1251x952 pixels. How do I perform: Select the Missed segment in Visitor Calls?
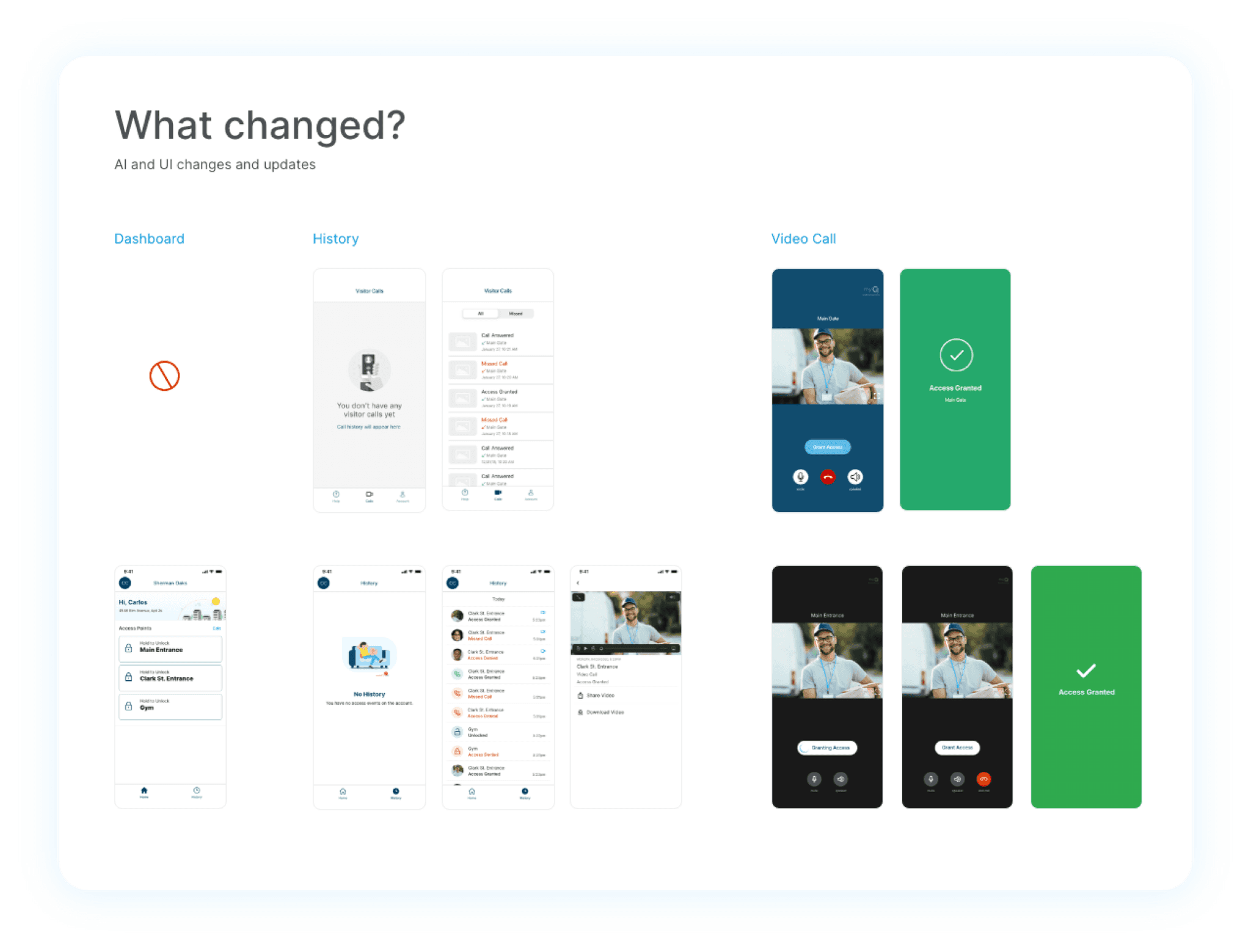516,313
